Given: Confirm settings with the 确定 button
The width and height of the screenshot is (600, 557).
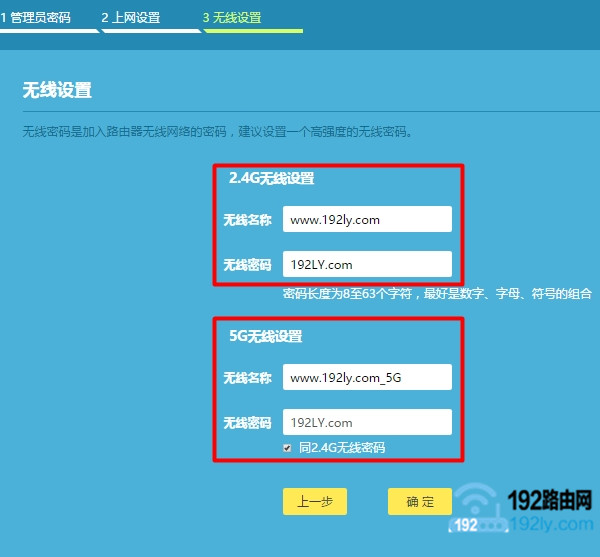Looking at the screenshot, I should tap(419, 502).
